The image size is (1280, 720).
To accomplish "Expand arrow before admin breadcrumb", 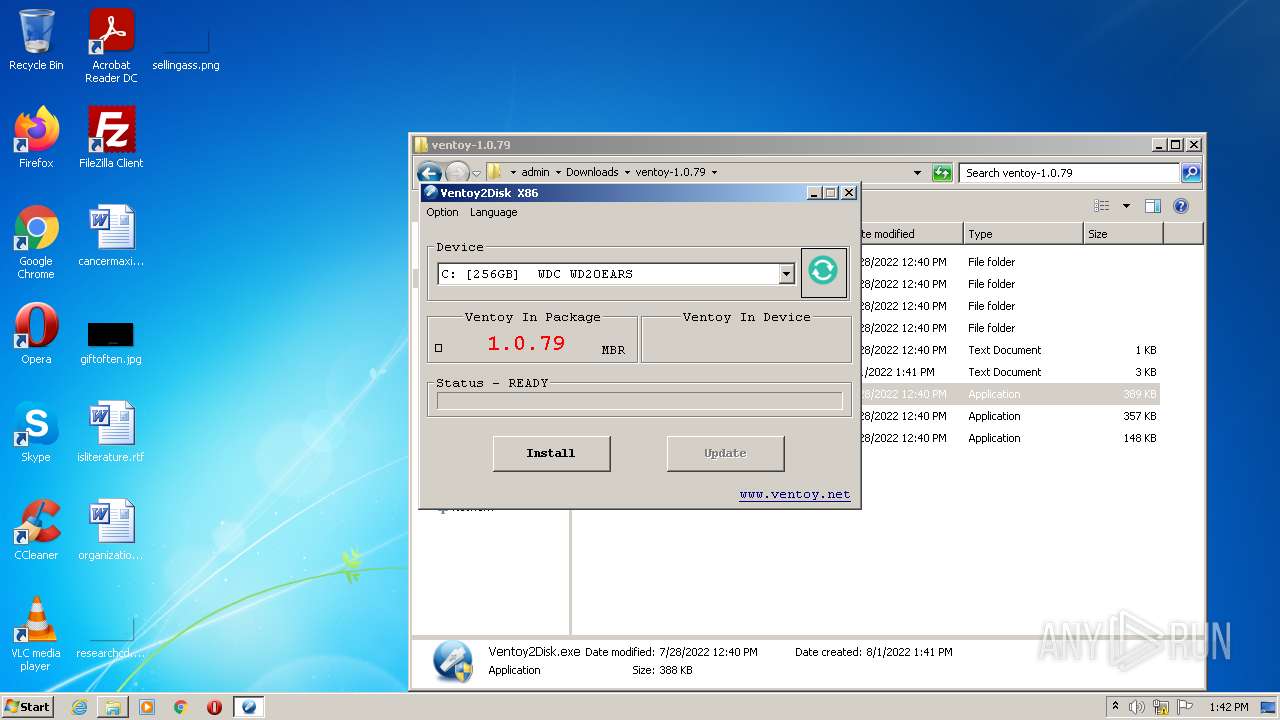I will (513, 172).
